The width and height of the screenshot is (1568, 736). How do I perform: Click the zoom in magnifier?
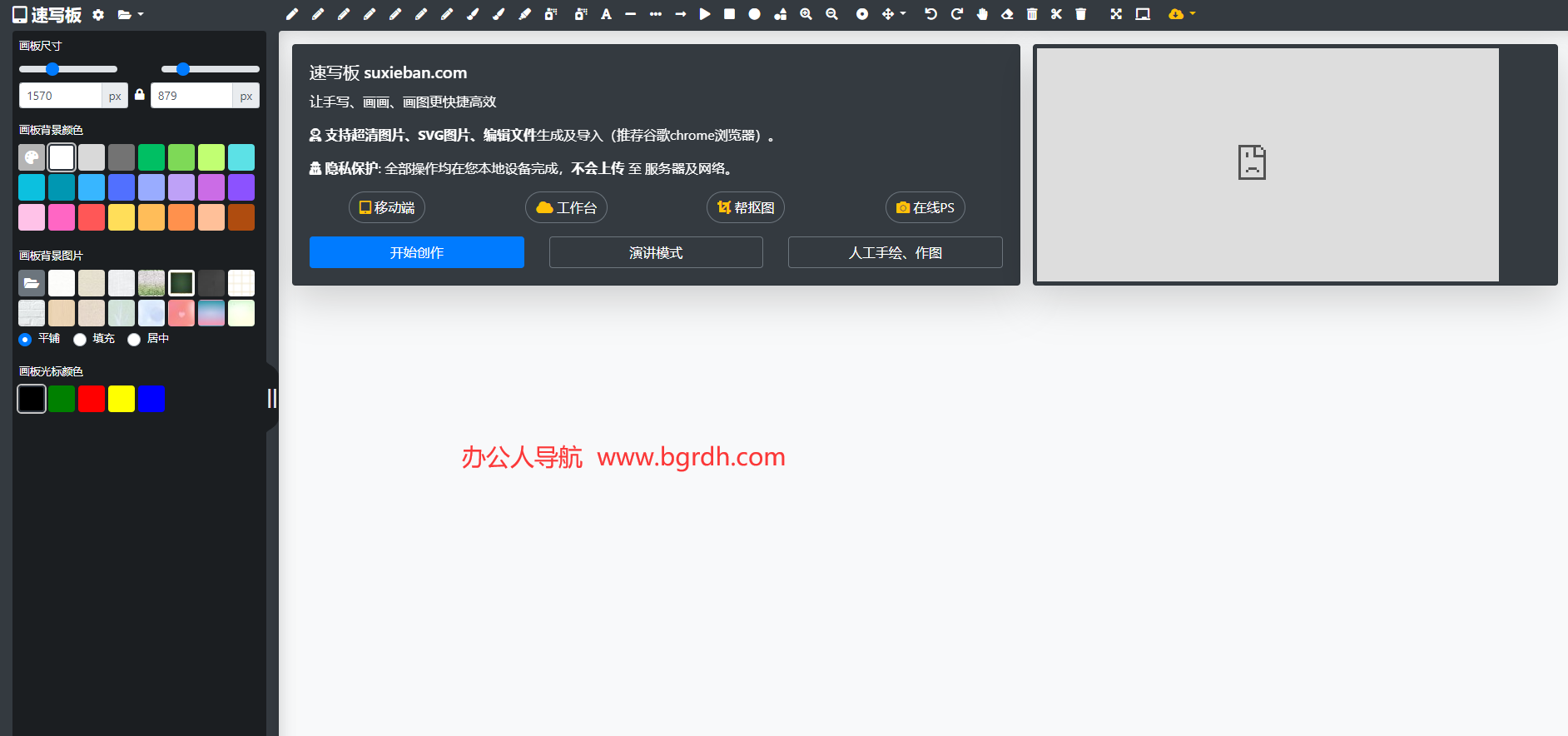coord(806,14)
